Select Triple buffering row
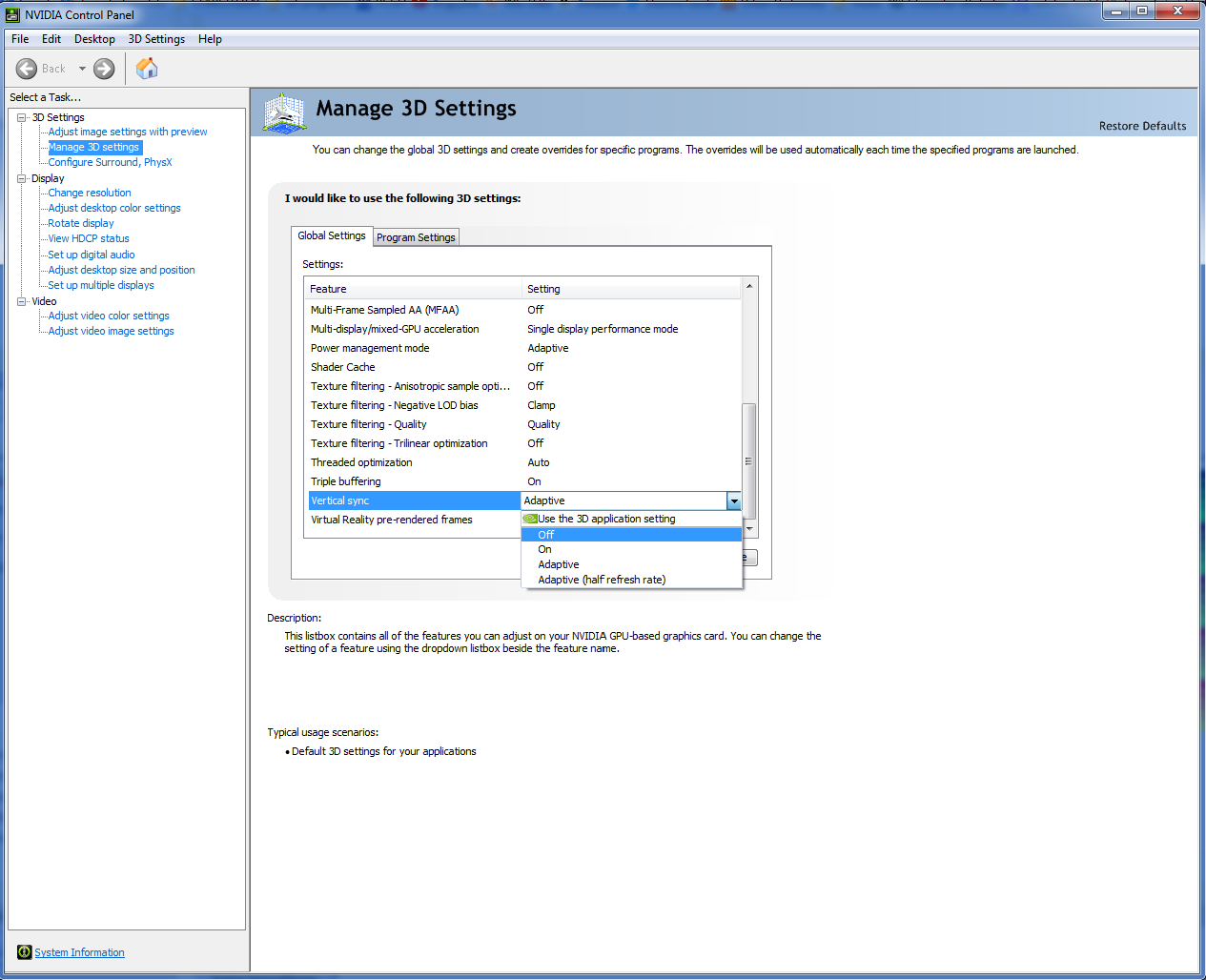This screenshot has width=1206, height=980. [x=522, y=481]
